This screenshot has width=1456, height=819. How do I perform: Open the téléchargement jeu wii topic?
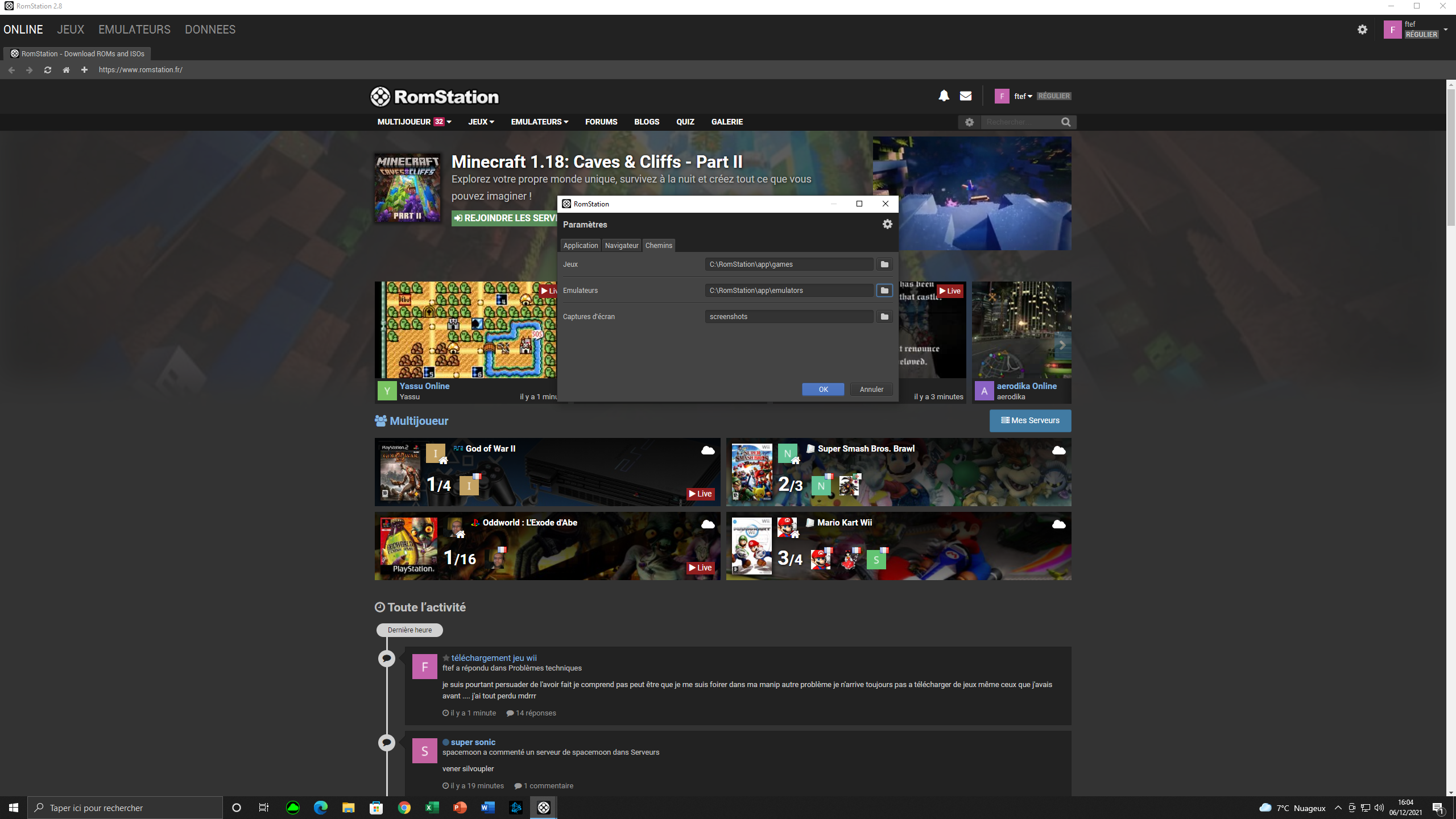494,658
